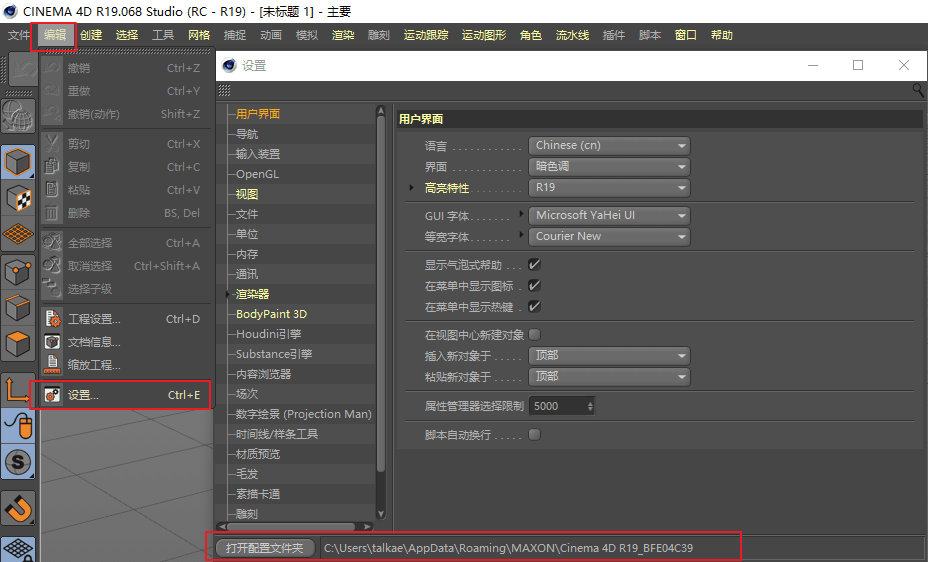Click the 打开配置文件夹 button
Image resolution: width=928 pixels, height=562 pixels.
click(265, 548)
